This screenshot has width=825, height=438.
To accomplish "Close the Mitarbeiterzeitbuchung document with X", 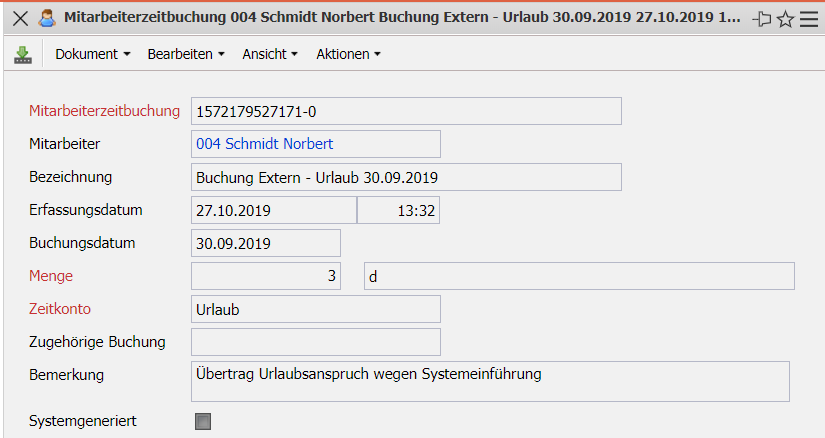I will (20, 18).
